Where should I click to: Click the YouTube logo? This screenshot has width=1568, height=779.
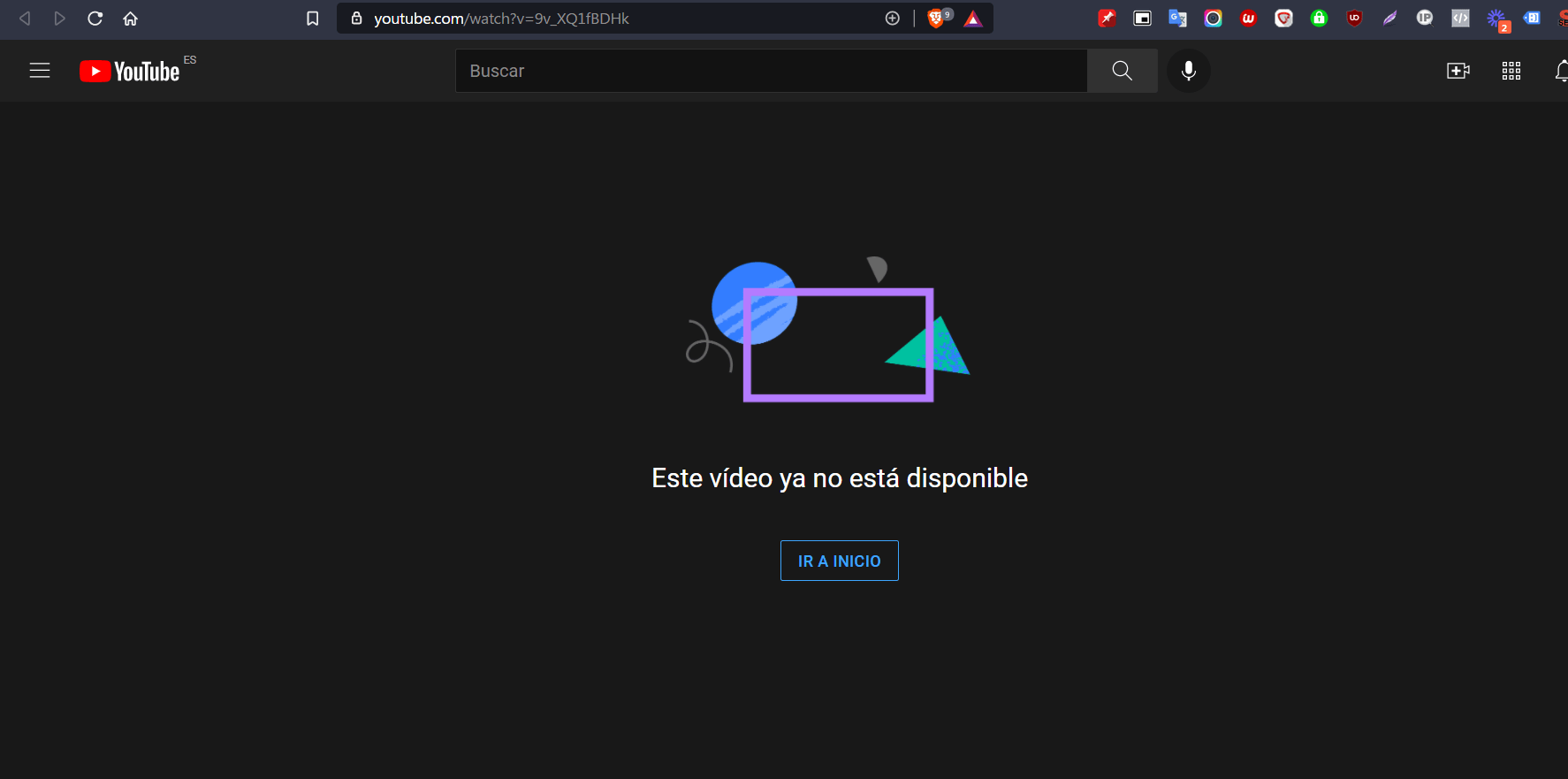coord(130,71)
